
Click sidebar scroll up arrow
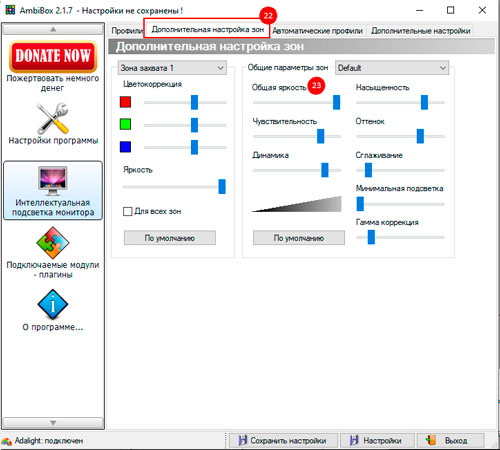click(53, 29)
